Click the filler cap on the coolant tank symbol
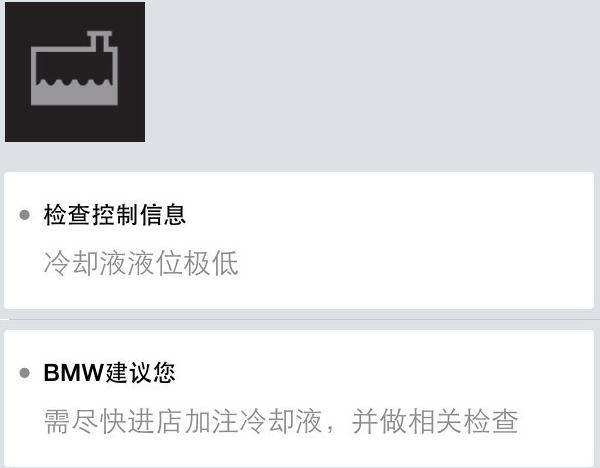The width and height of the screenshot is (600, 468). point(99,39)
